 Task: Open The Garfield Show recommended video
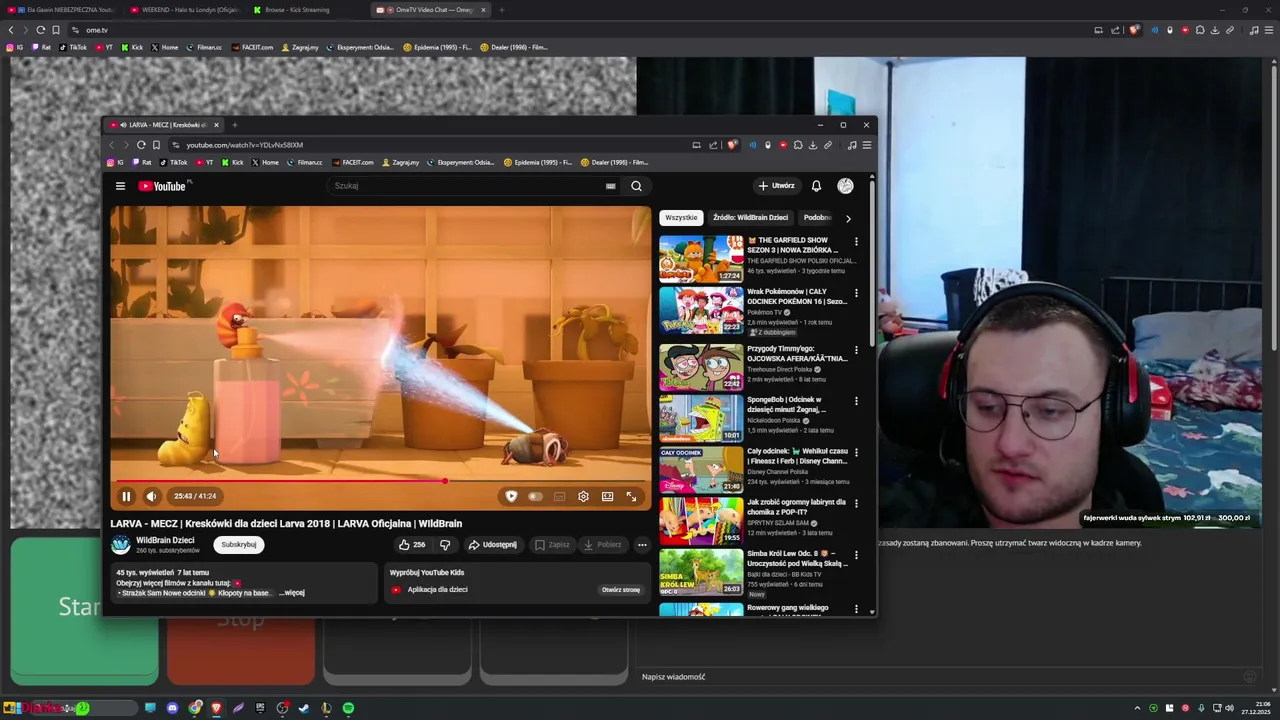701,259
